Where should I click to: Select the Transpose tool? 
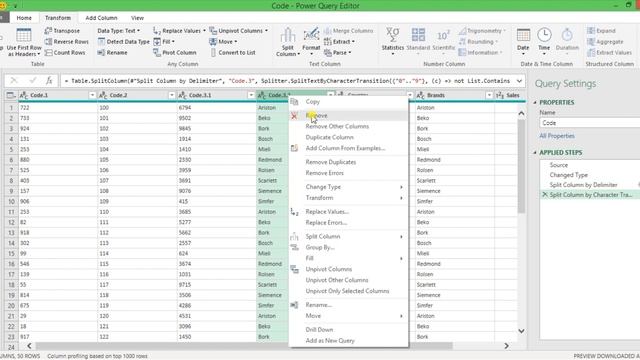click(x=62, y=31)
